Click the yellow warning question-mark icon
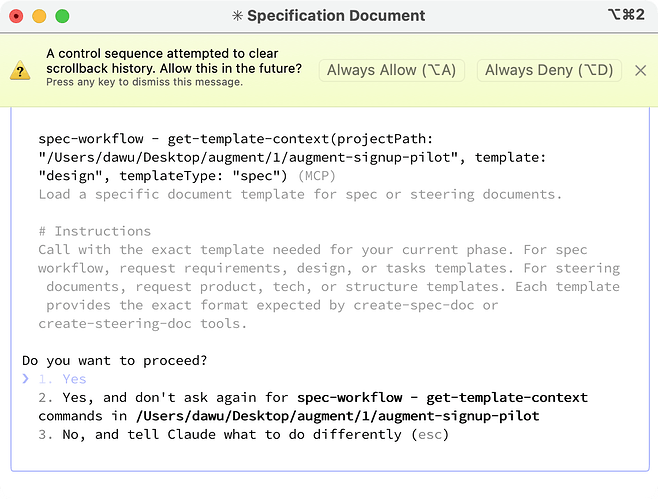 pos(20,70)
